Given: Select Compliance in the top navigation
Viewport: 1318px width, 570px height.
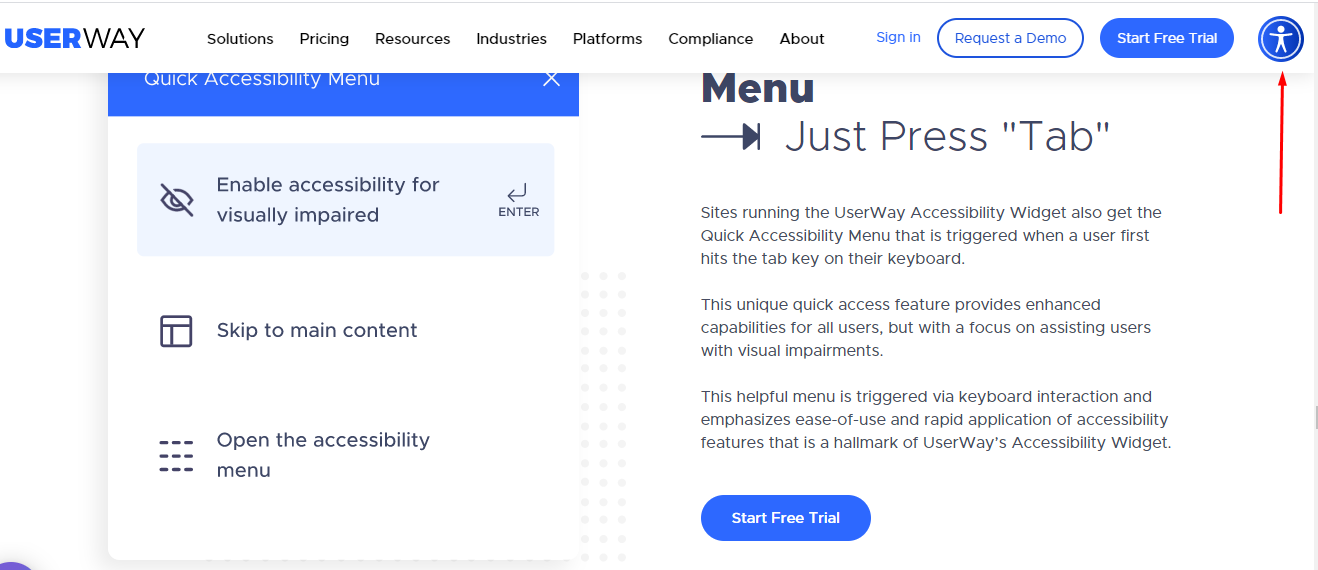Looking at the screenshot, I should pos(710,39).
